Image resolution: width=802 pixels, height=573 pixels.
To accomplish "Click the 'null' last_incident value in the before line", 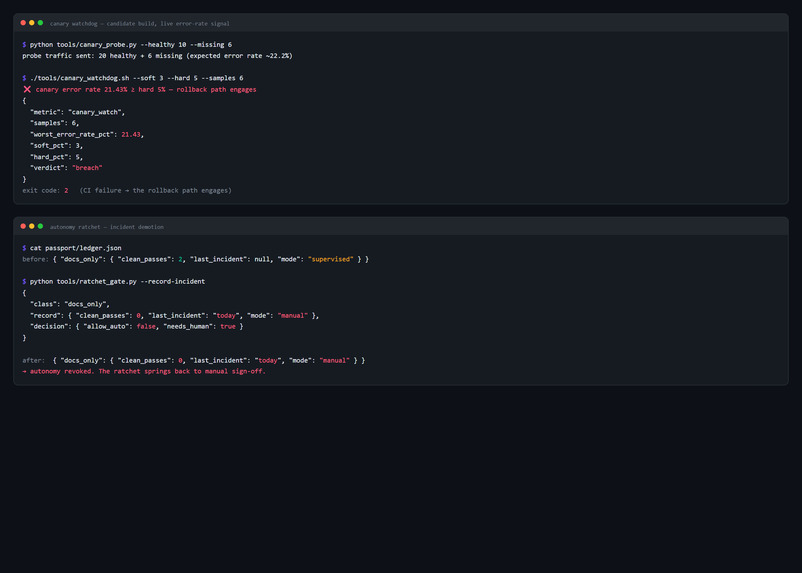I will 262,259.
